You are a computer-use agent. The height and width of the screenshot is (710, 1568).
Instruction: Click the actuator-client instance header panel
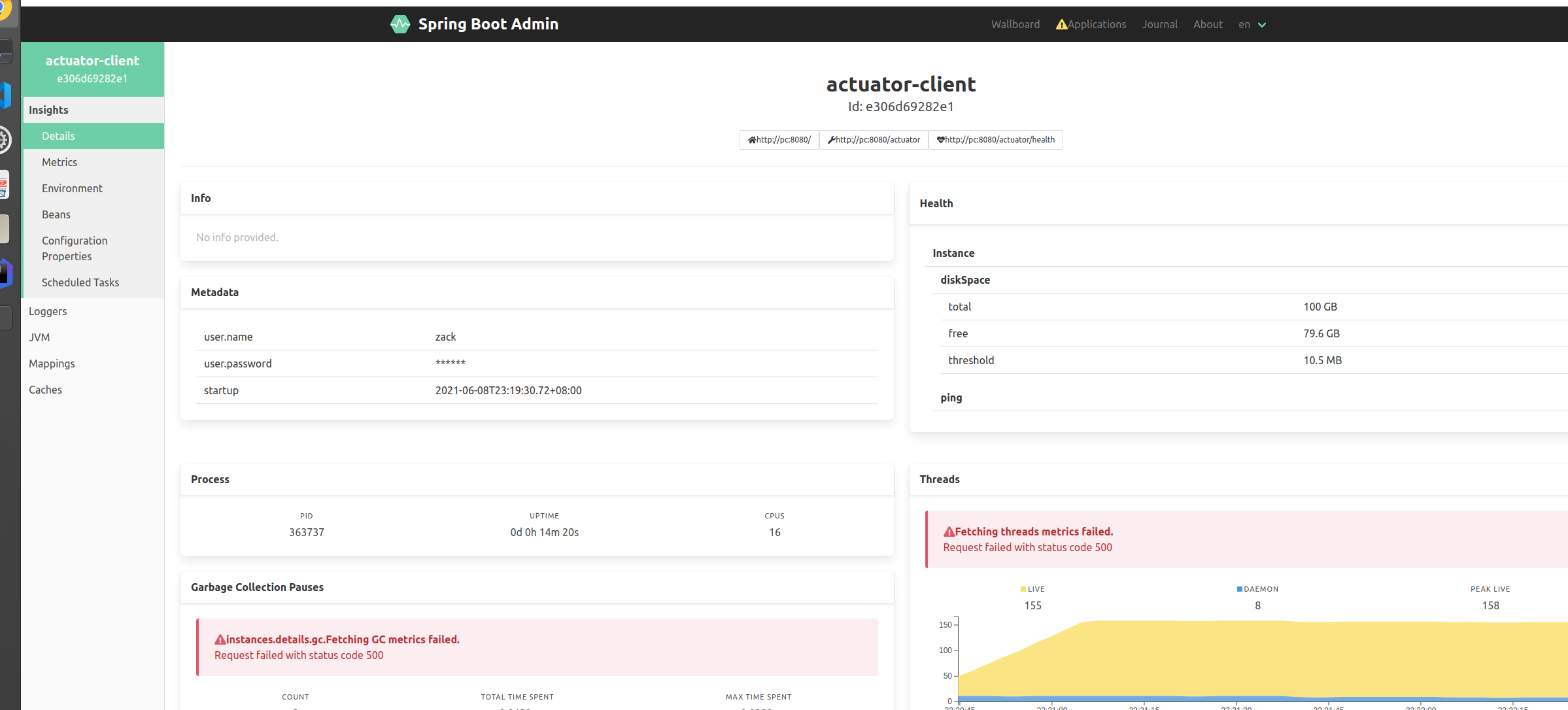pos(92,69)
